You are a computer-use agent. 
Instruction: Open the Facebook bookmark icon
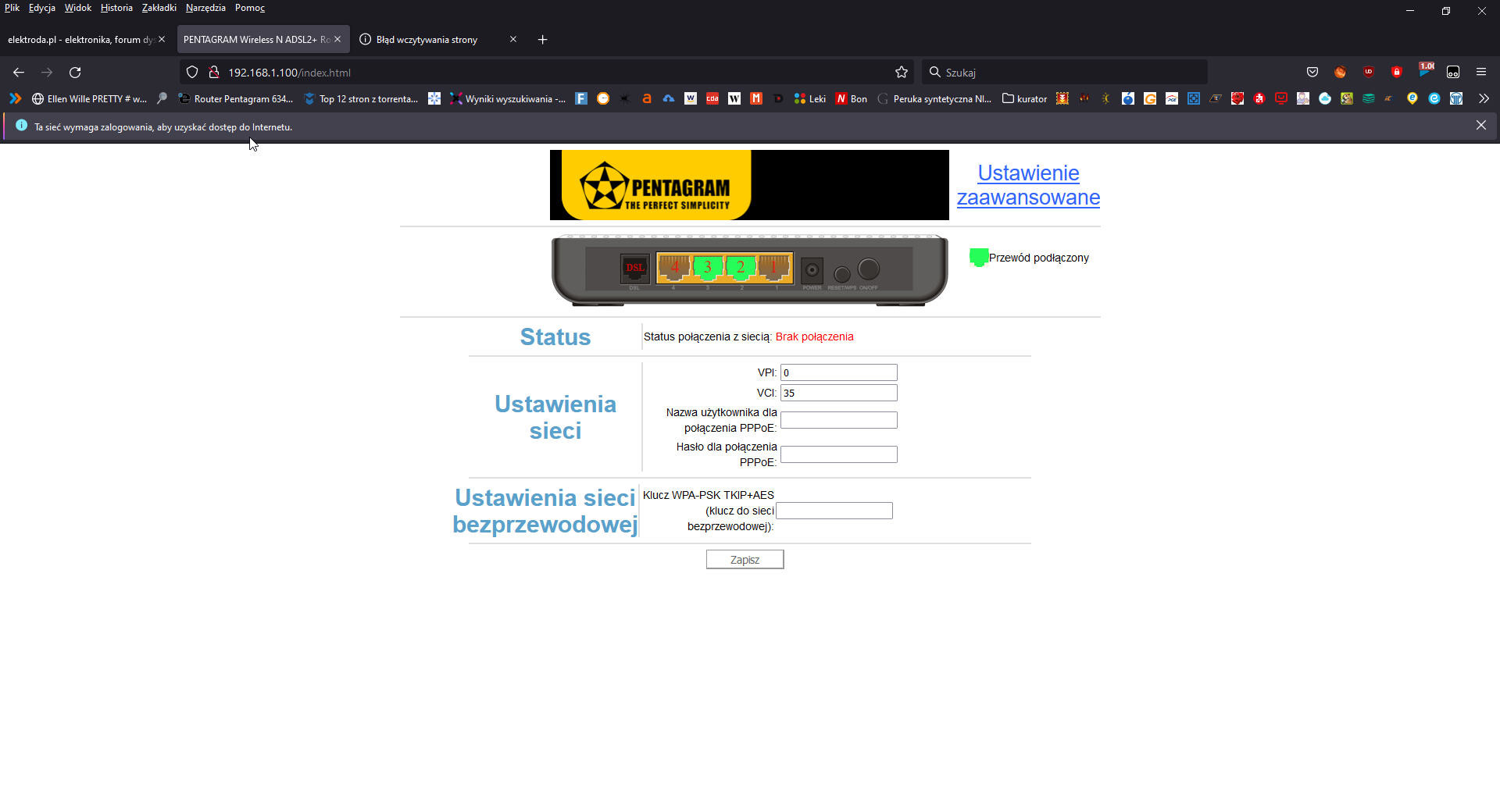(x=580, y=98)
